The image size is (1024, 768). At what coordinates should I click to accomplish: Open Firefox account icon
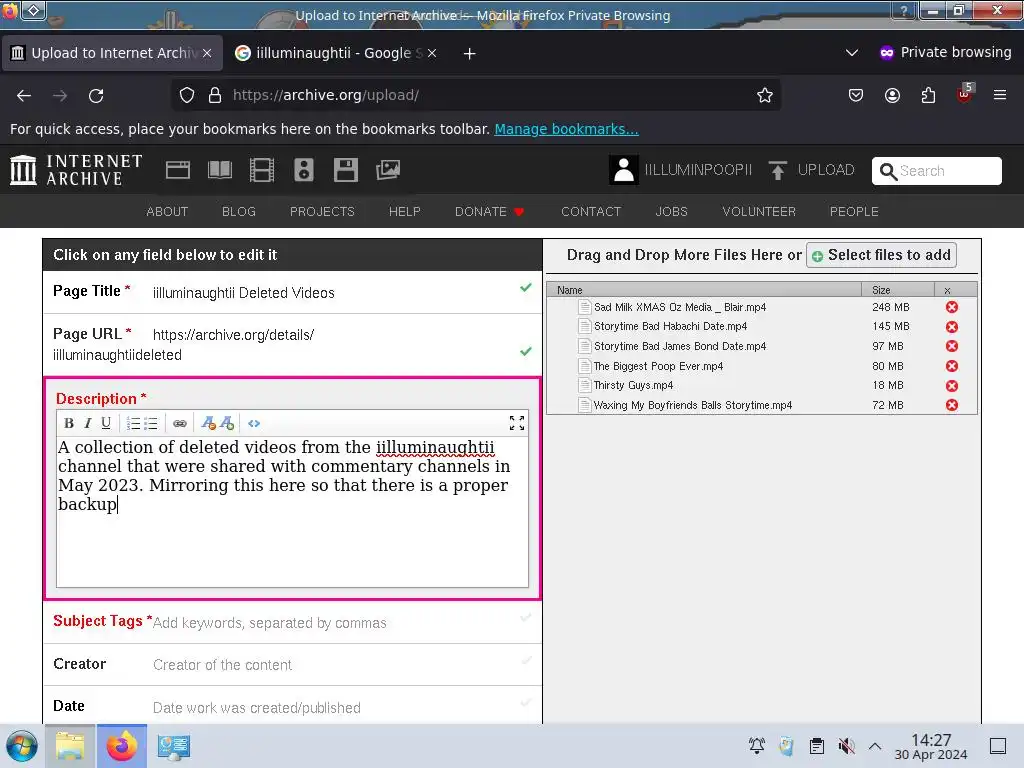[892, 95]
